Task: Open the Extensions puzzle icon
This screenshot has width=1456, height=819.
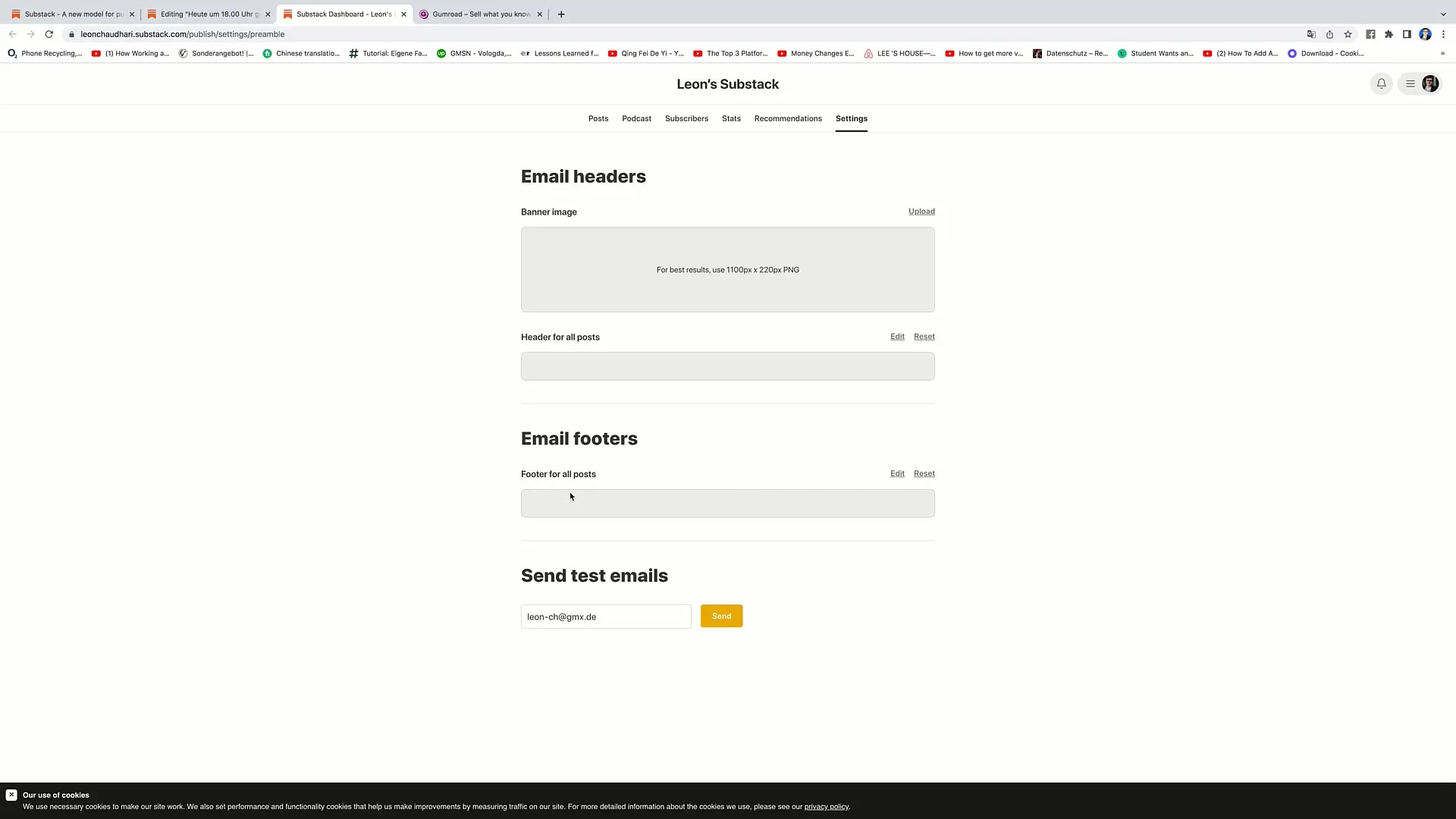Action: click(1389, 34)
